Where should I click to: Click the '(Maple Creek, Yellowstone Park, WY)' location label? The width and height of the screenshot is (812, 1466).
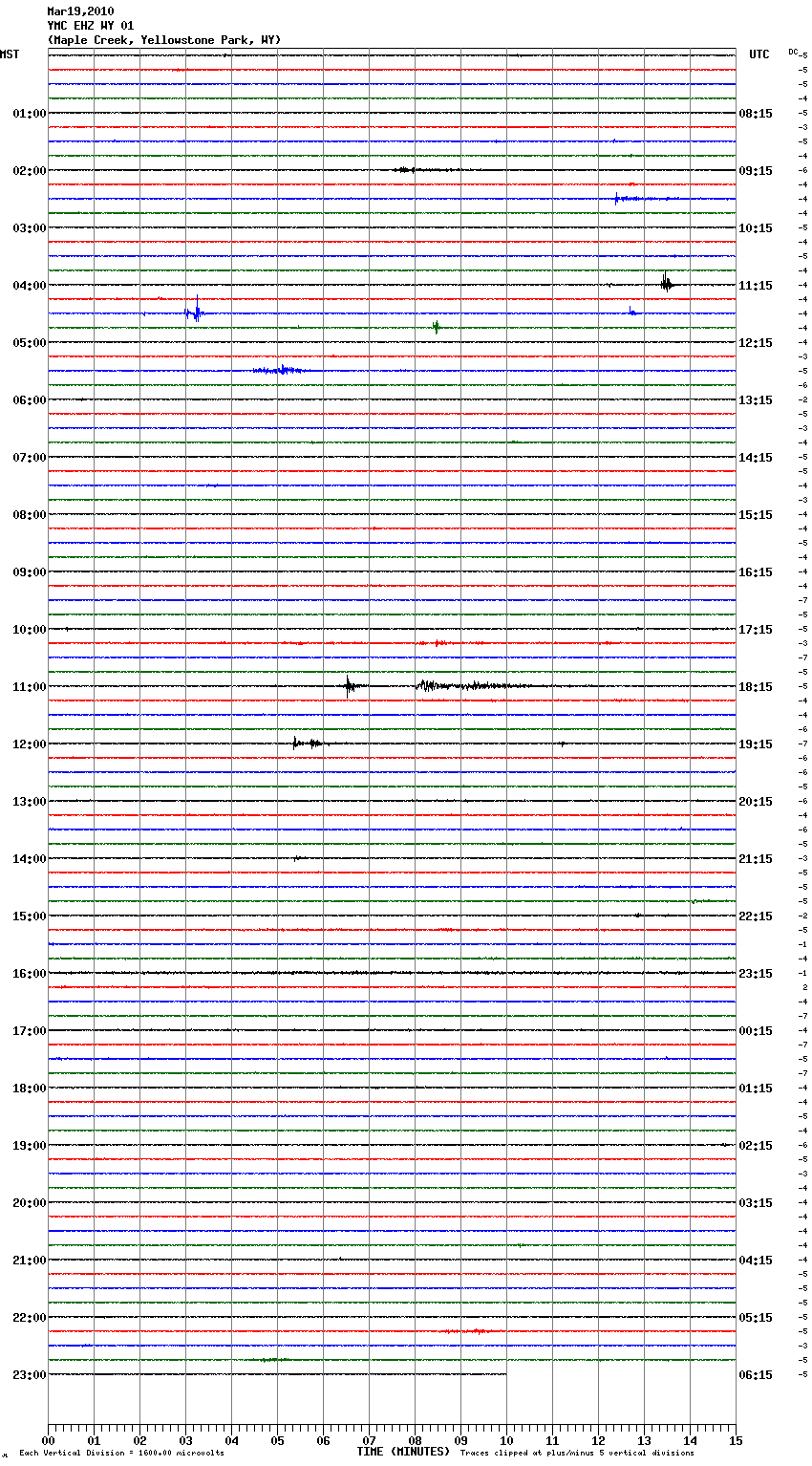tap(164, 40)
